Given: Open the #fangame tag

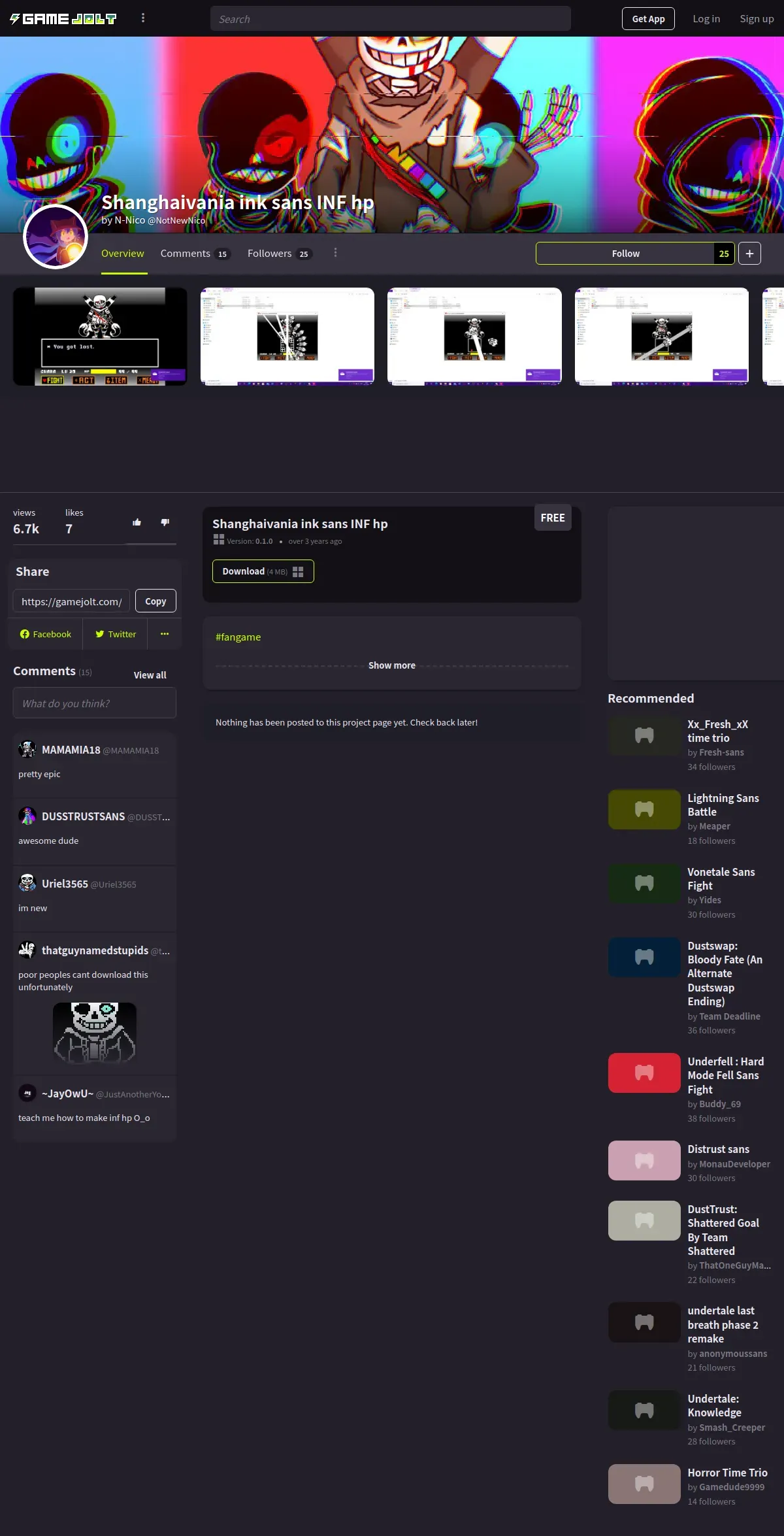Looking at the screenshot, I should click(238, 637).
